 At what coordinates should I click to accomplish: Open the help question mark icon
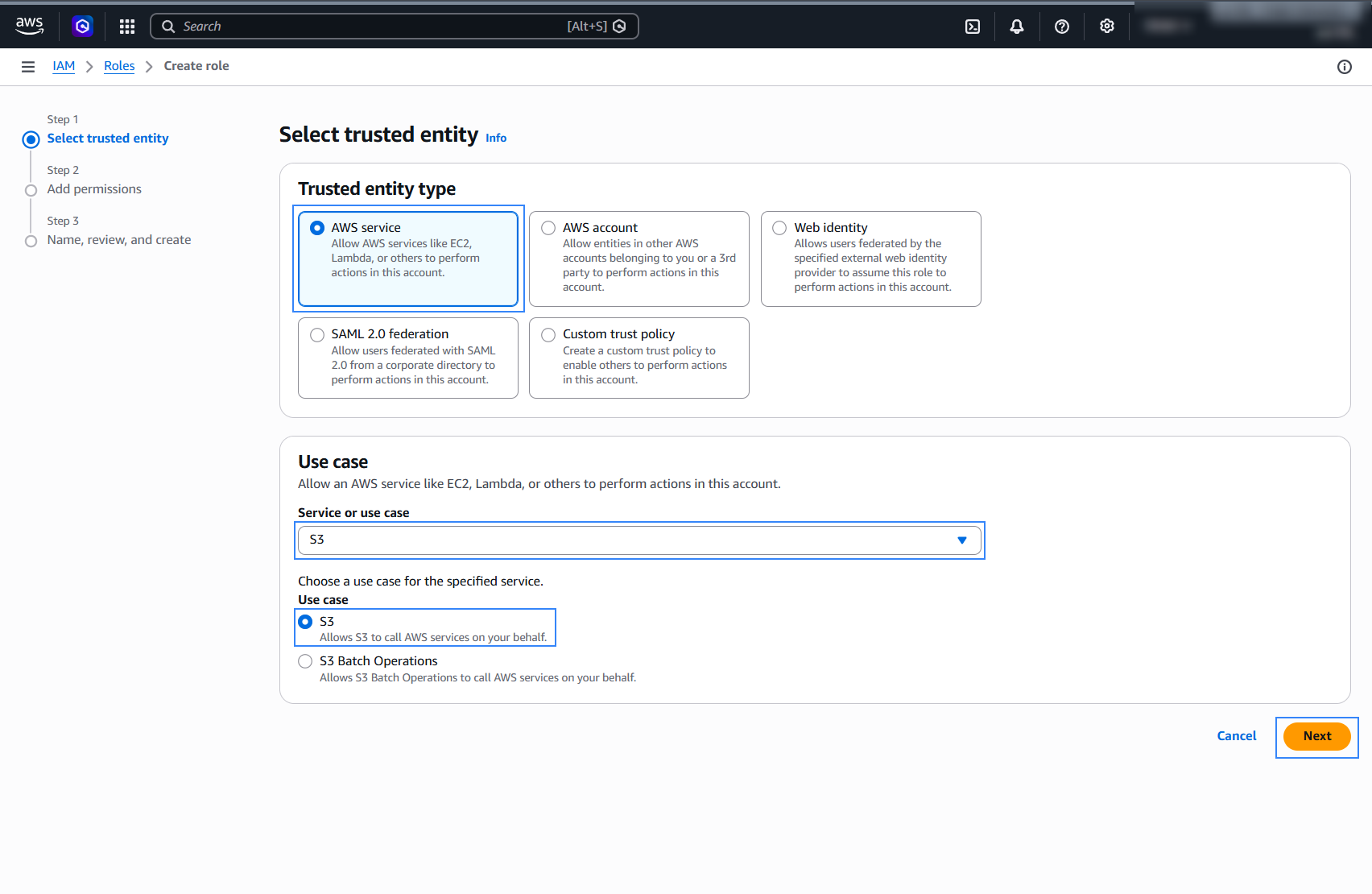click(x=1062, y=27)
